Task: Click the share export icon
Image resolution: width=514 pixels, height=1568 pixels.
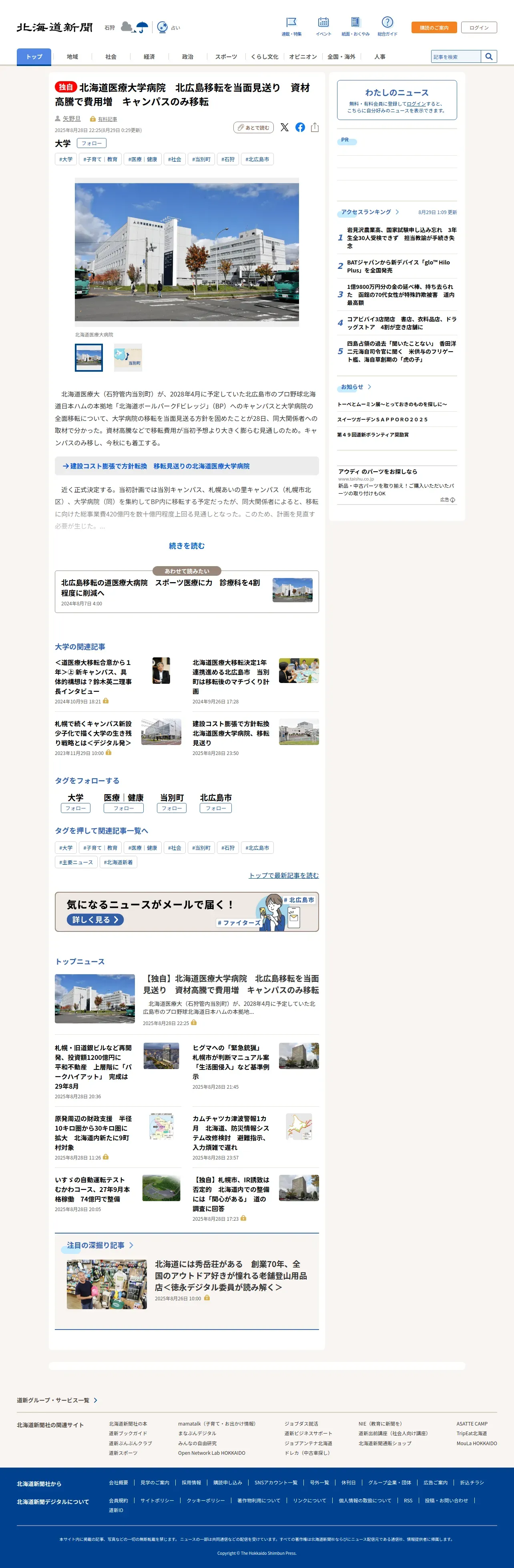Action: 315,127
